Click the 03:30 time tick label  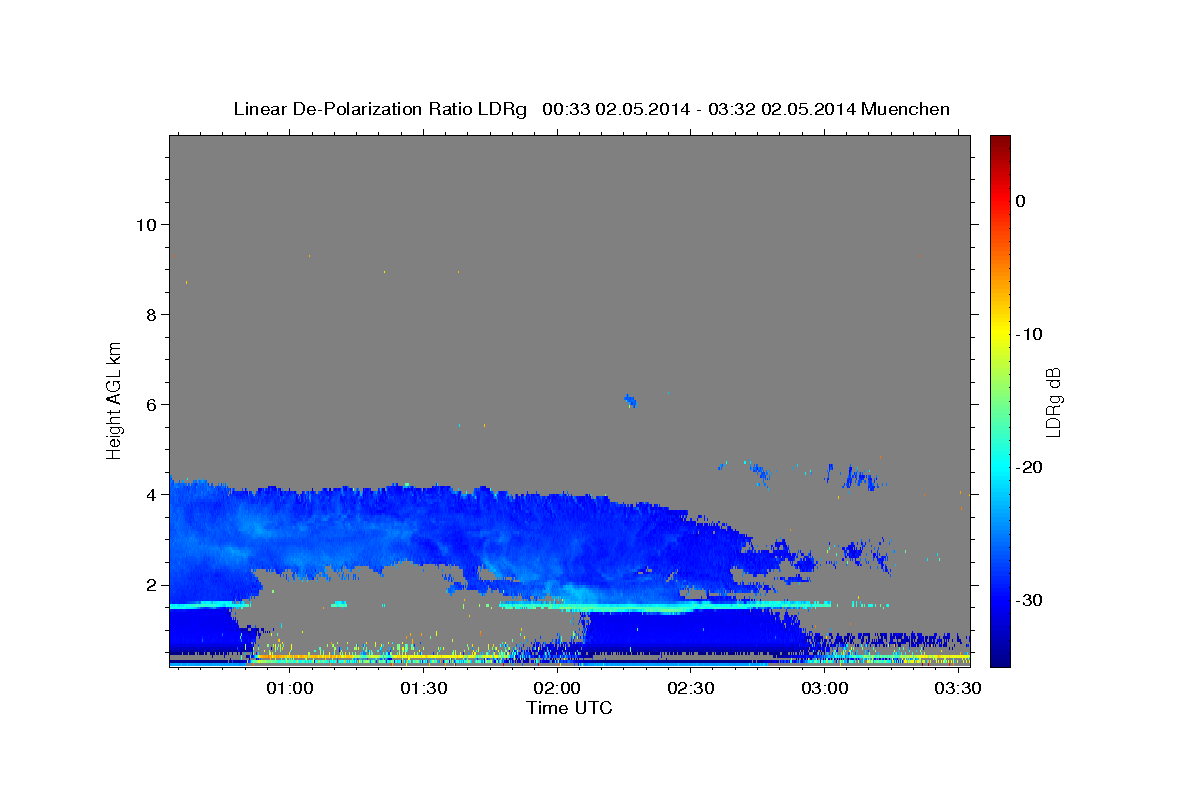click(x=957, y=689)
